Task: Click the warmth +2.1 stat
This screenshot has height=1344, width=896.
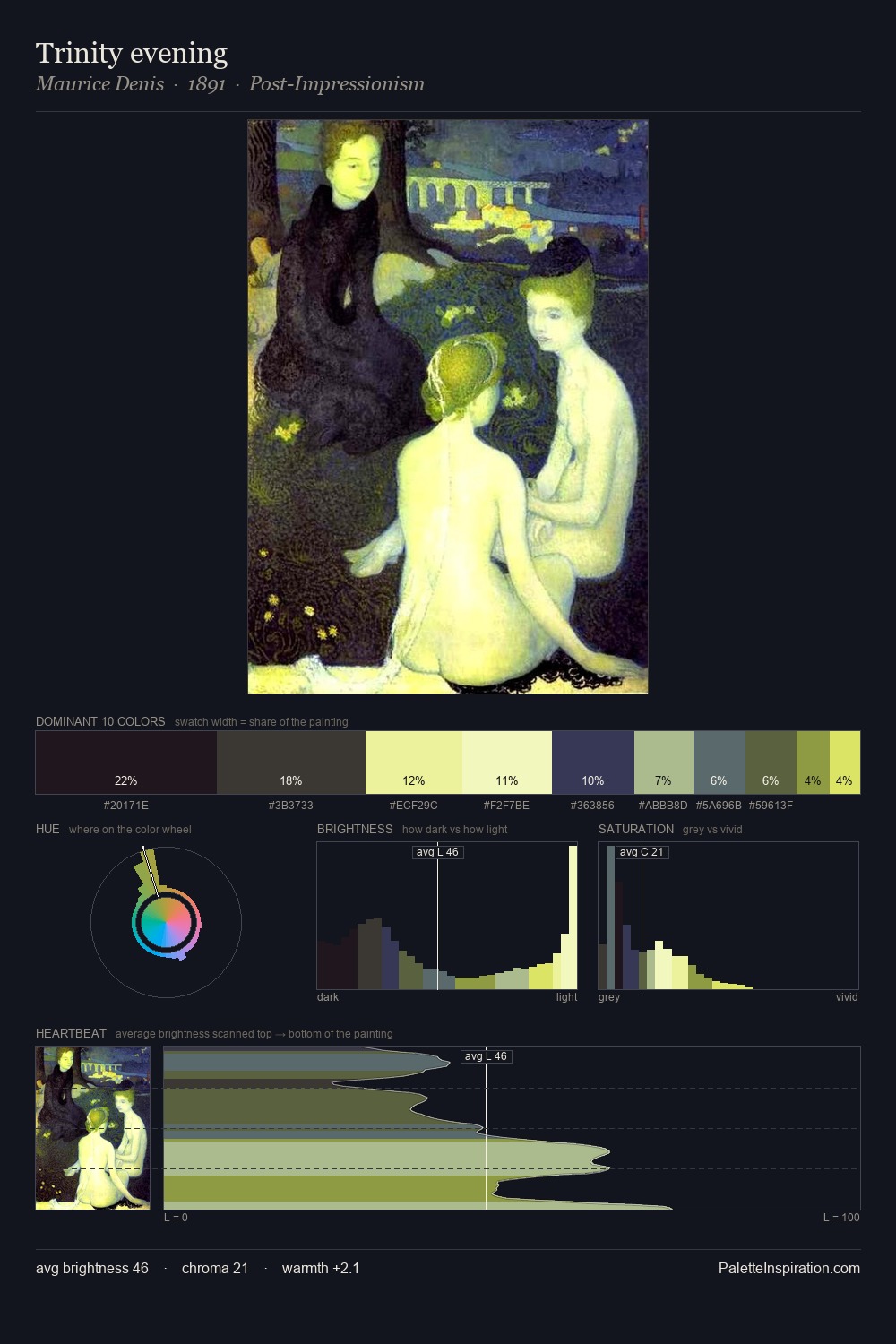Action: [321, 1268]
